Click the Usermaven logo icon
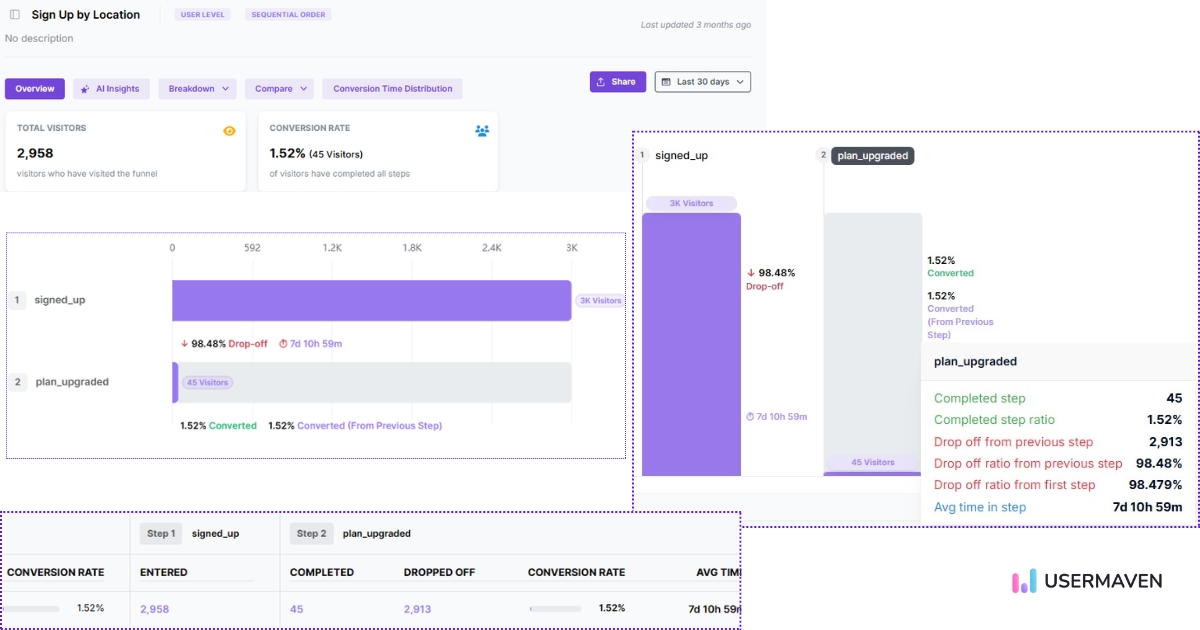 [1024, 581]
